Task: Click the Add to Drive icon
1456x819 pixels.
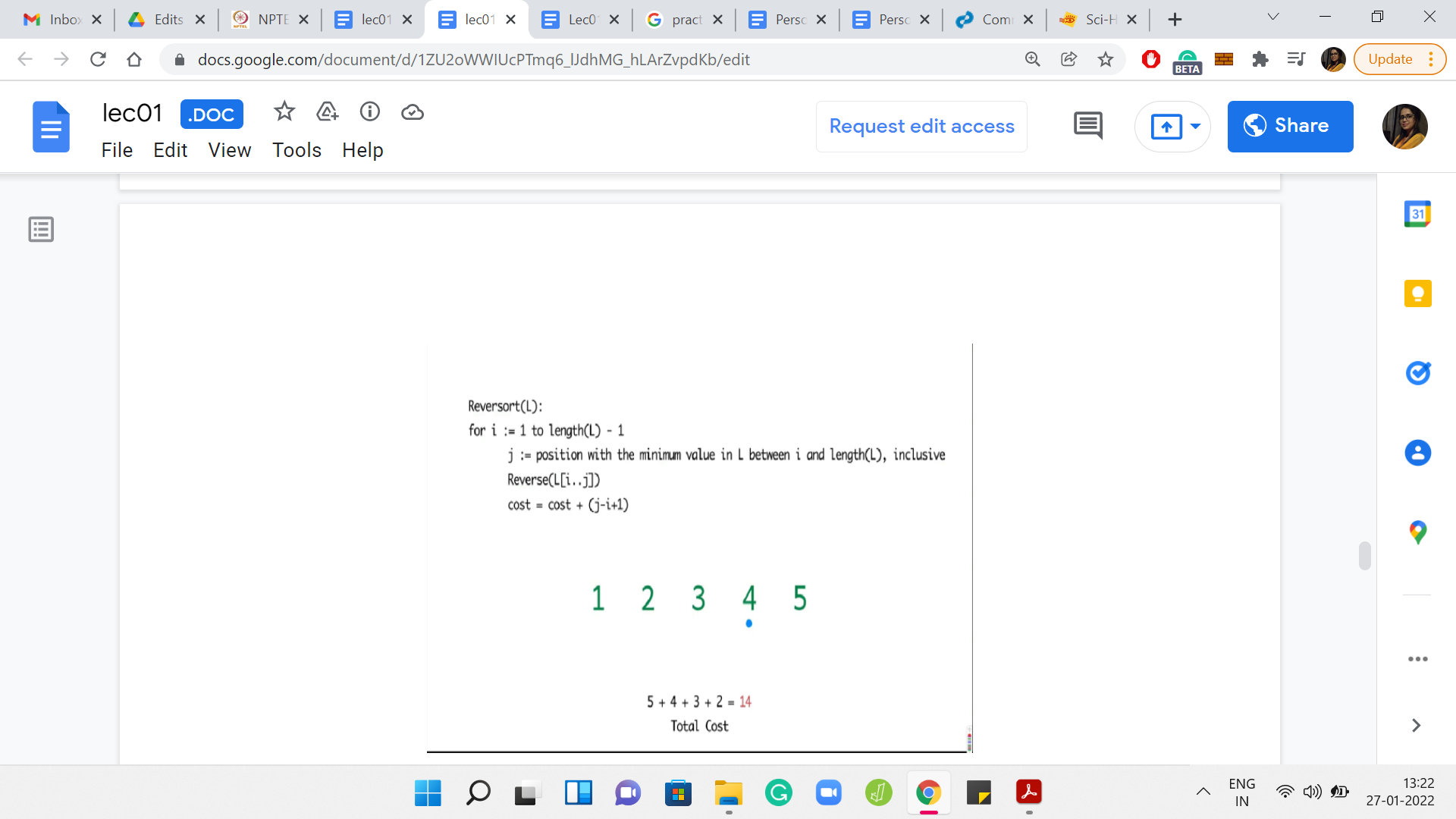Action: pos(327,112)
